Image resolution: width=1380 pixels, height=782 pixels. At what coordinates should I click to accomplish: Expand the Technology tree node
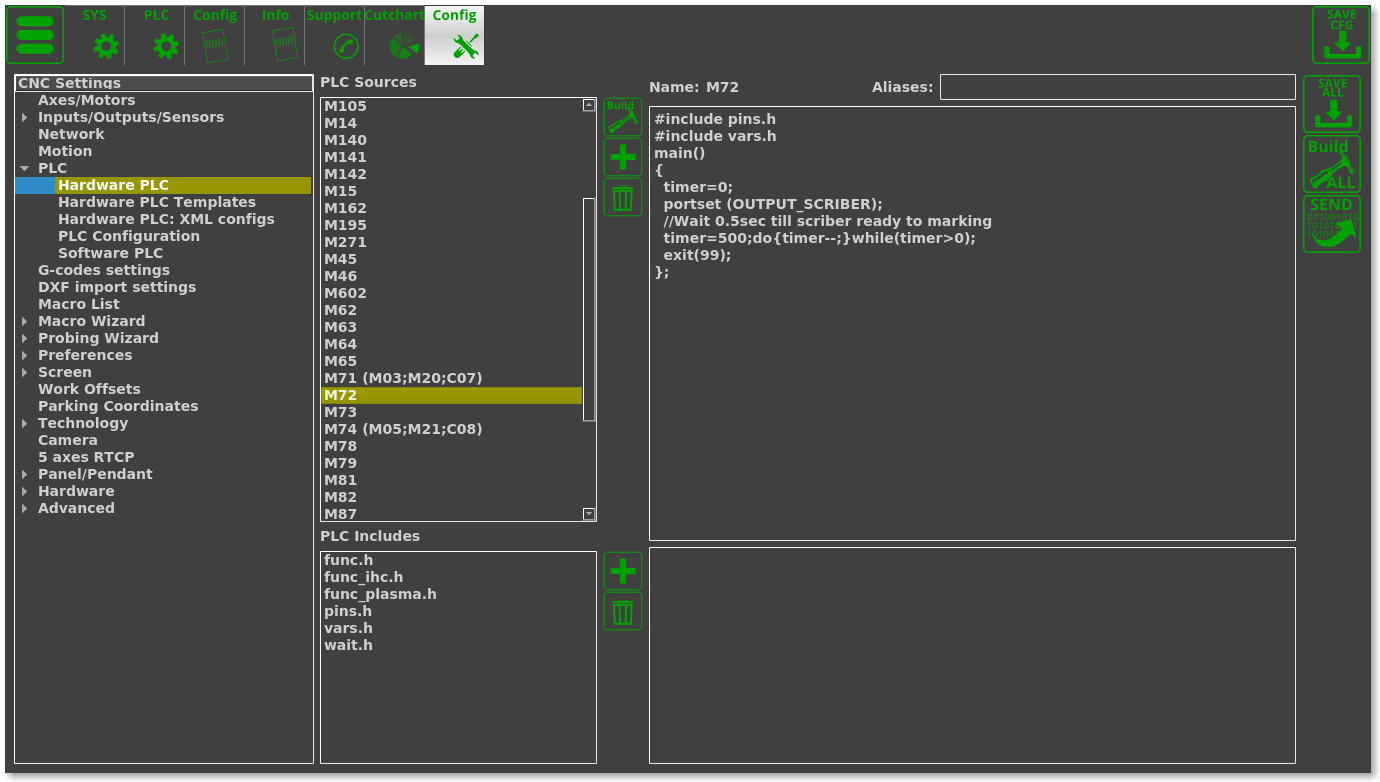(25, 424)
